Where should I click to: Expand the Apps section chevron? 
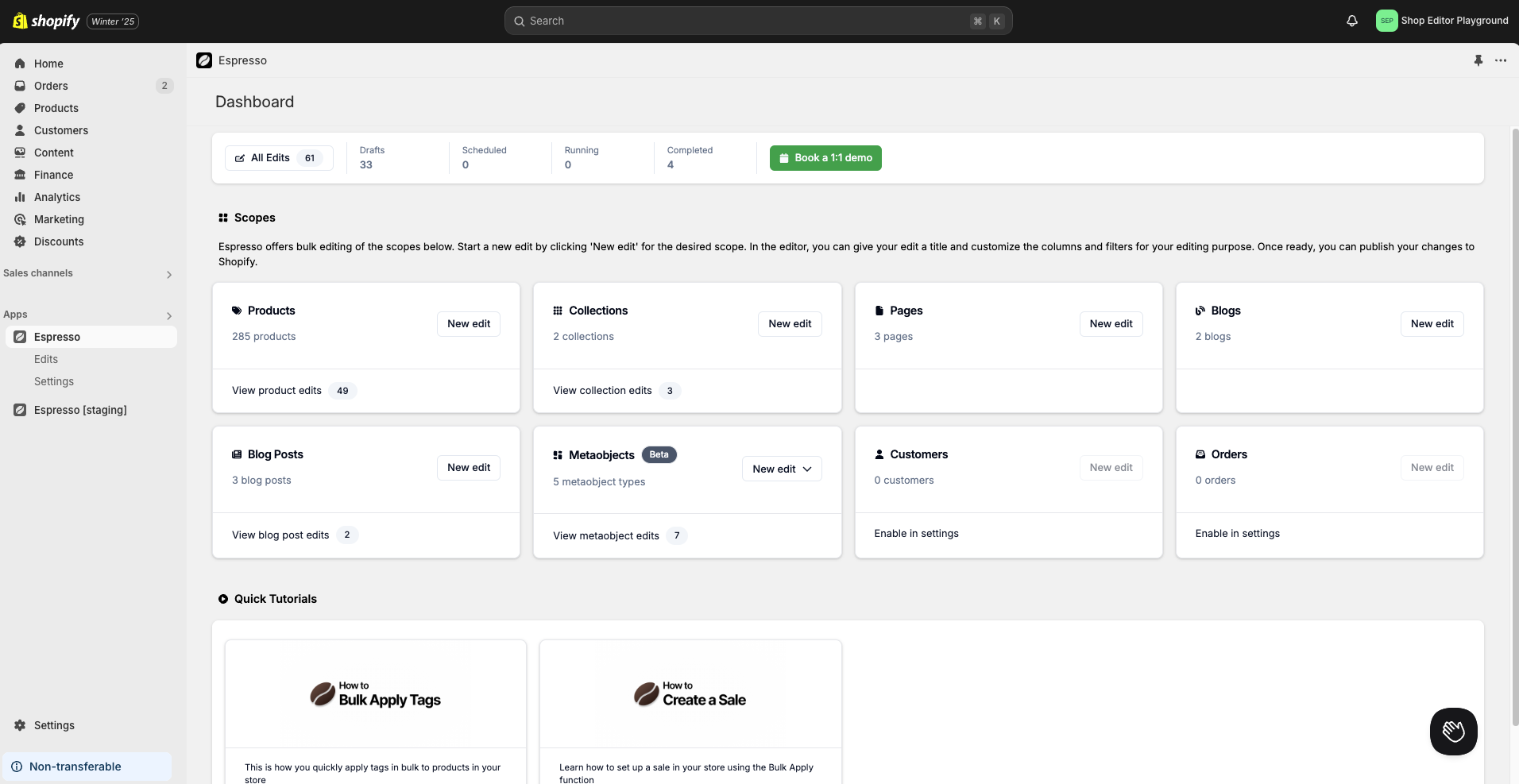click(x=168, y=315)
